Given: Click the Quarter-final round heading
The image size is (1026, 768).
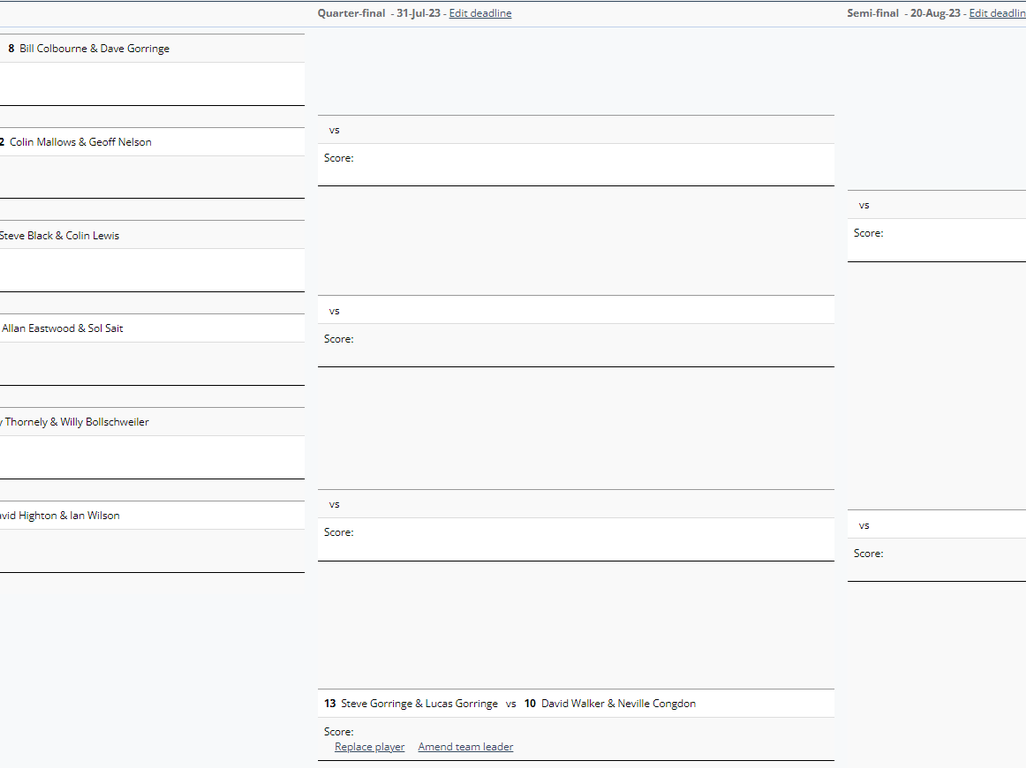Looking at the screenshot, I should point(351,13).
